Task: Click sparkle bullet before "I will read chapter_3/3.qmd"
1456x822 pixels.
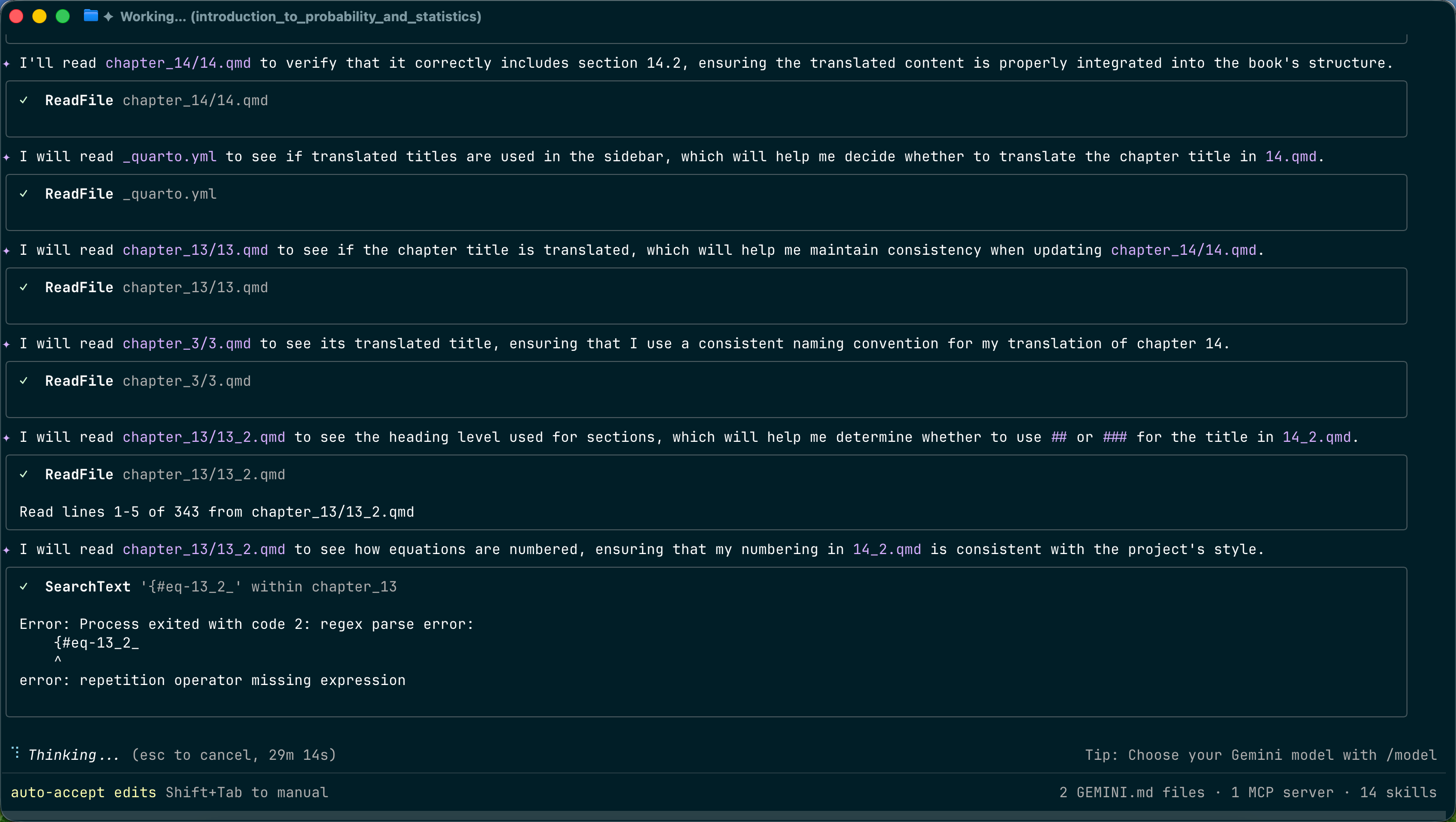Action: tap(7, 344)
